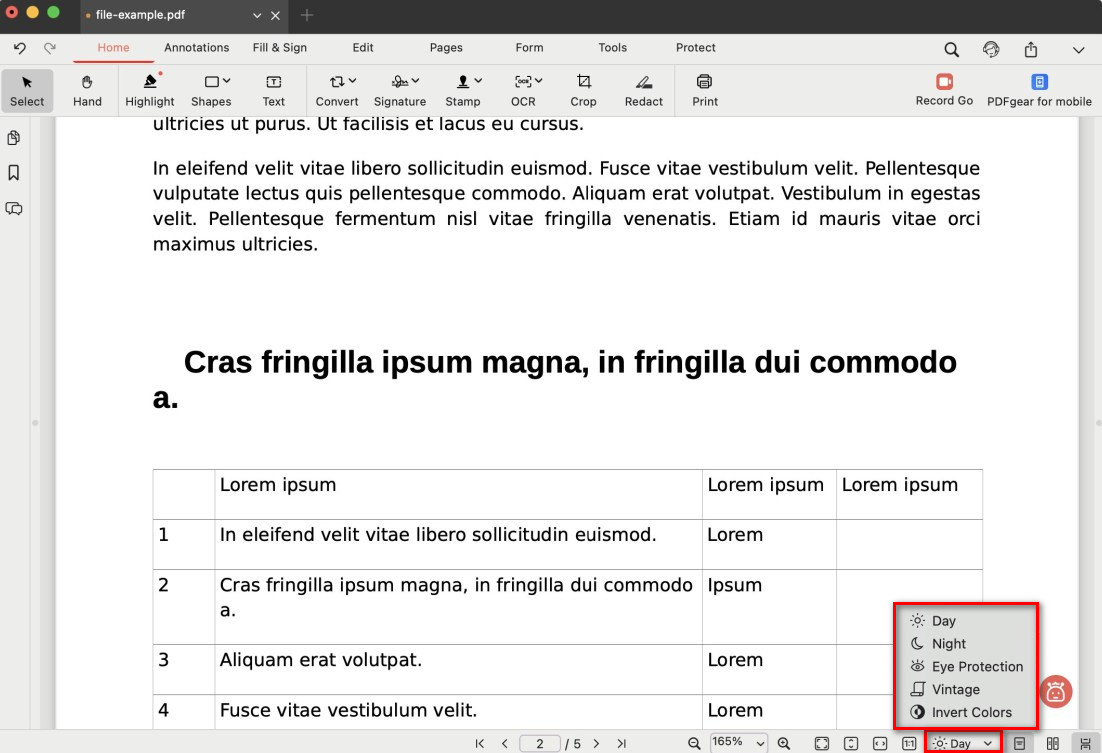1102x753 pixels.
Task: Jump to the last page
Action: point(622,743)
